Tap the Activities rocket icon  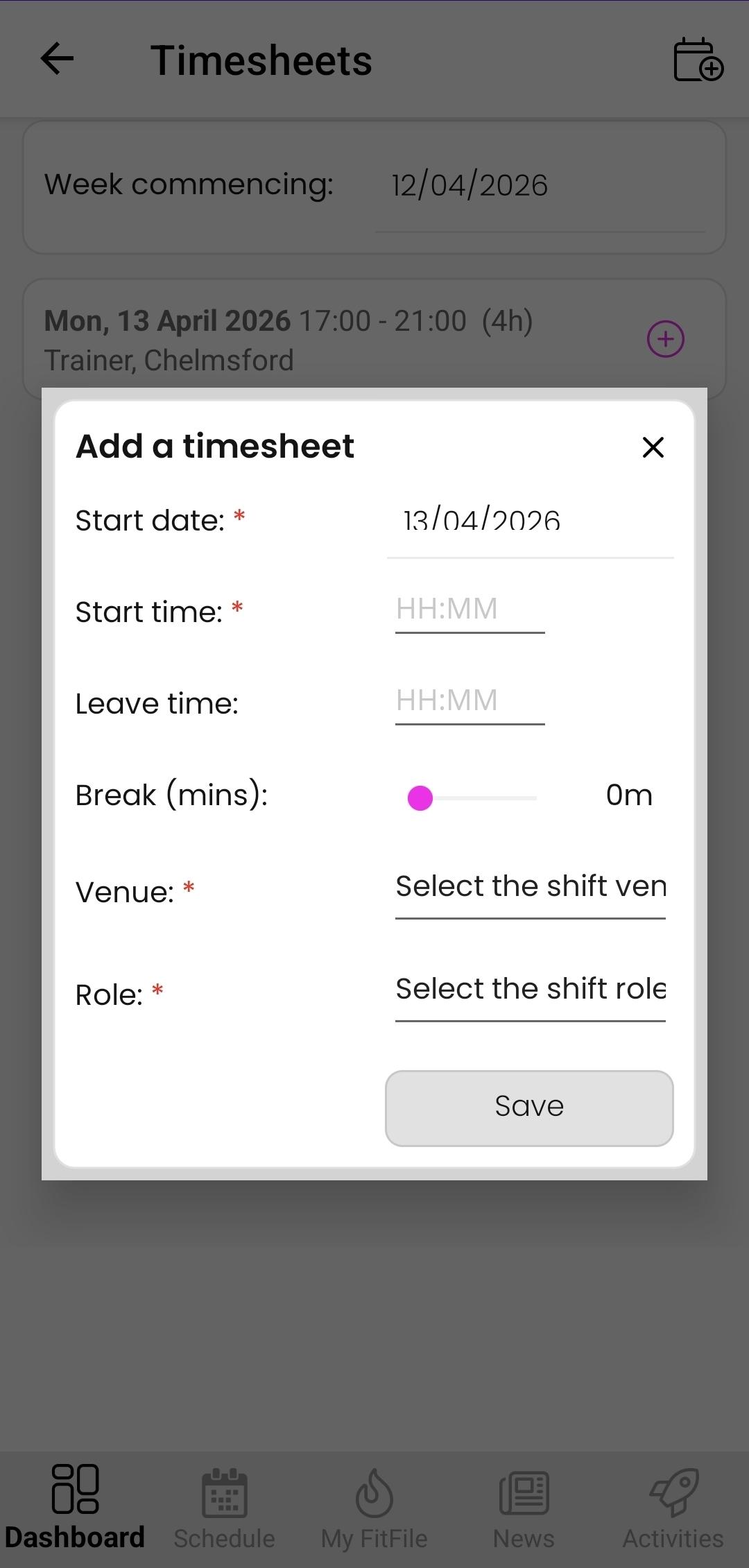point(673,1491)
